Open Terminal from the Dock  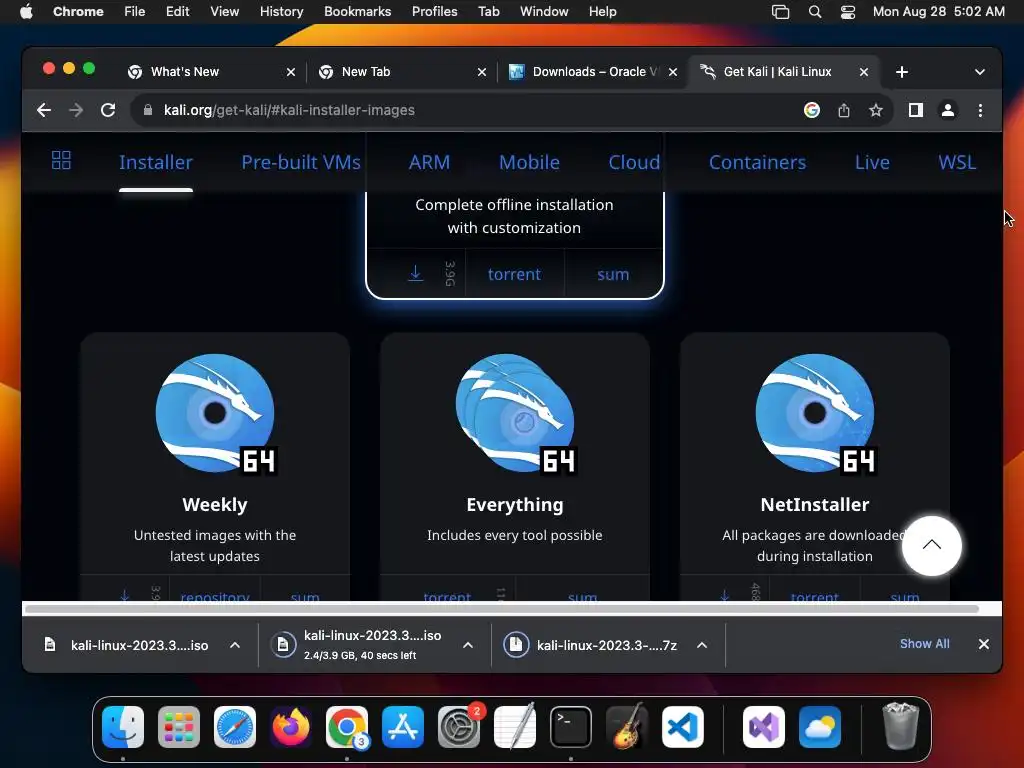(571, 727)
